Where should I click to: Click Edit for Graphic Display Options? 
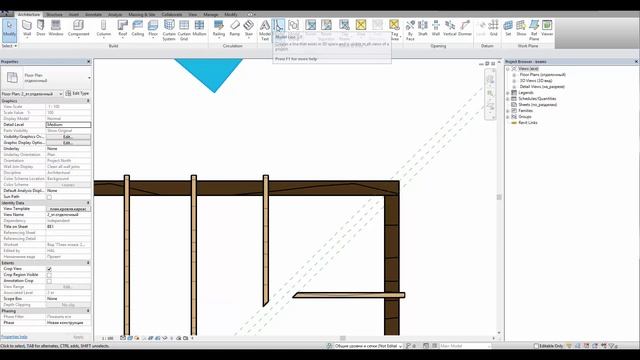[68, 143]
